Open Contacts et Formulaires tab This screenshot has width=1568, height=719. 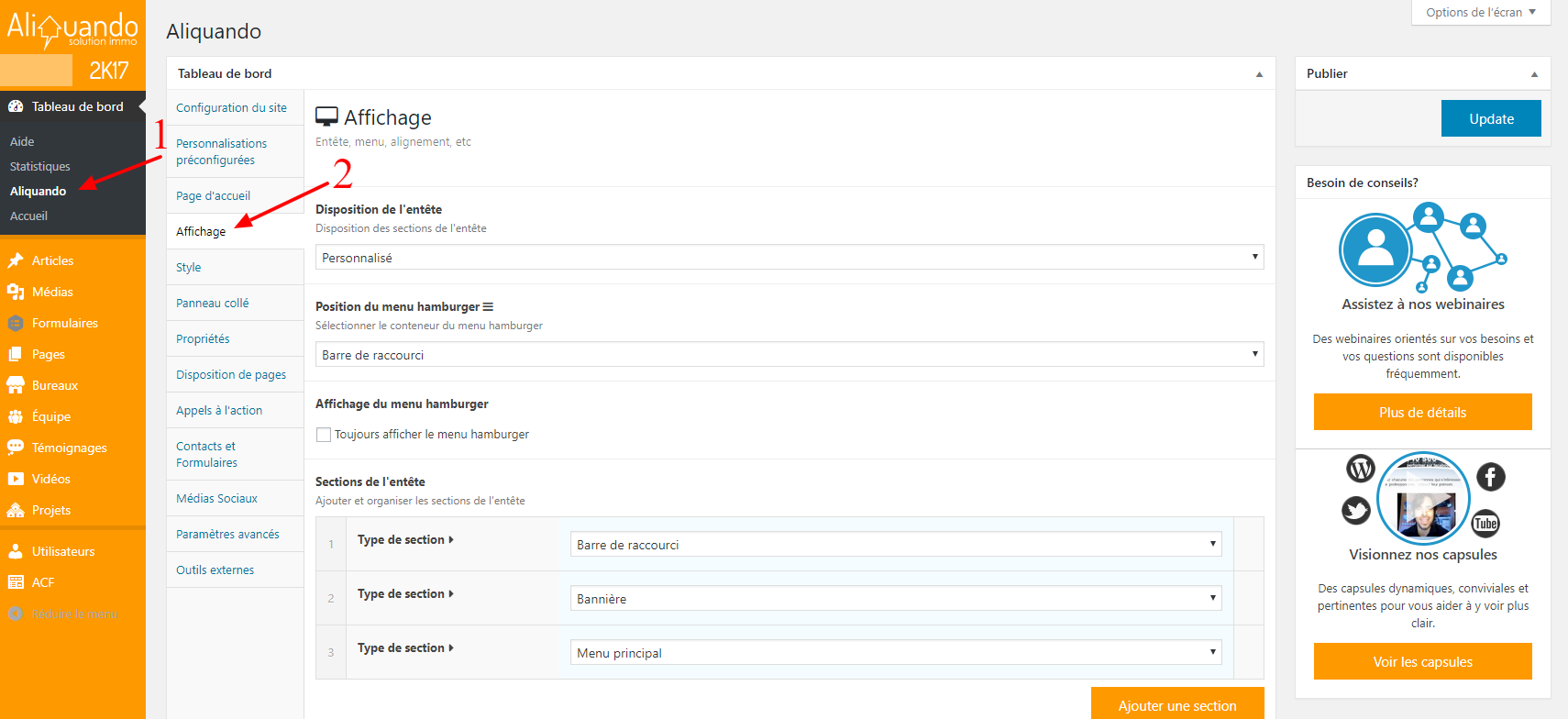(235, 455)
